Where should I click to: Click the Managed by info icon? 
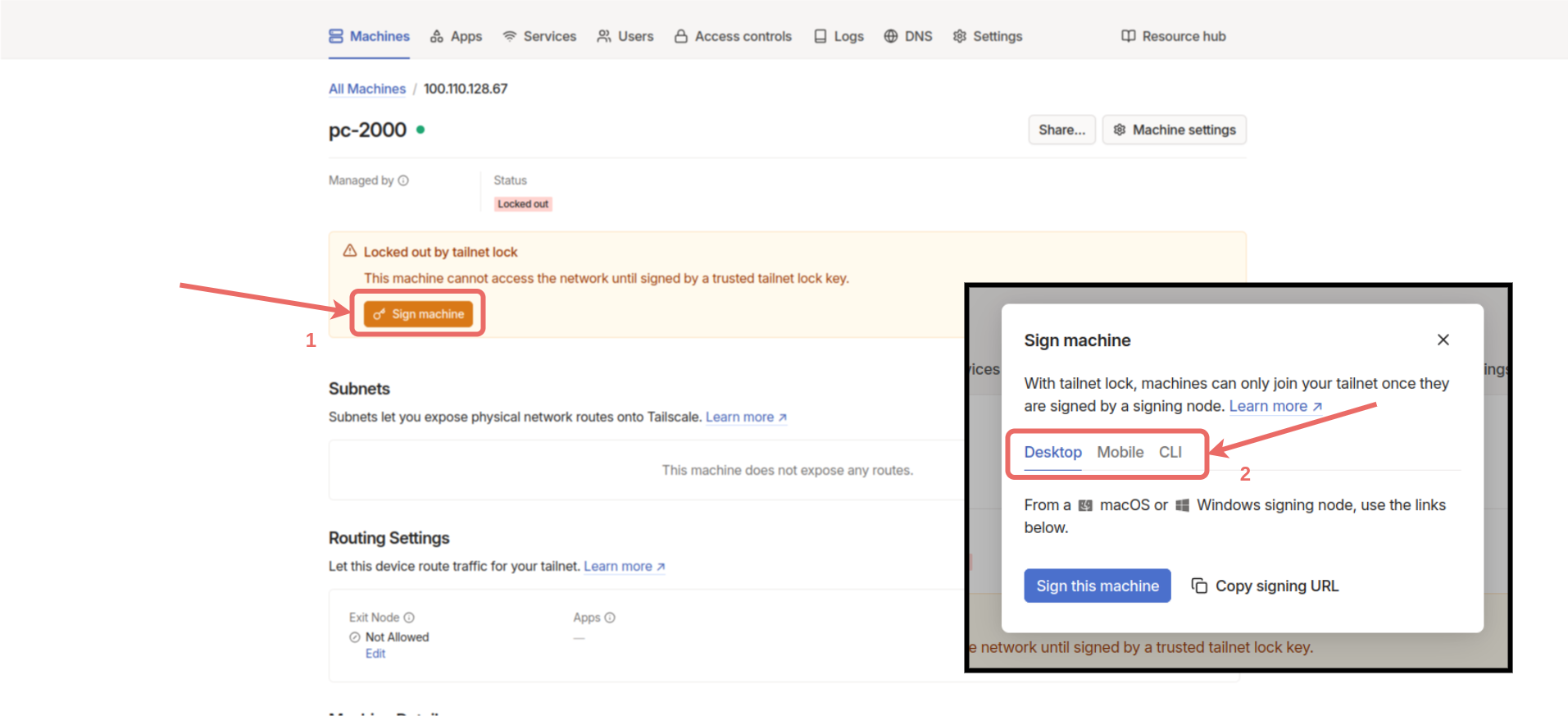pyautogui.click(x=403, y=180)
